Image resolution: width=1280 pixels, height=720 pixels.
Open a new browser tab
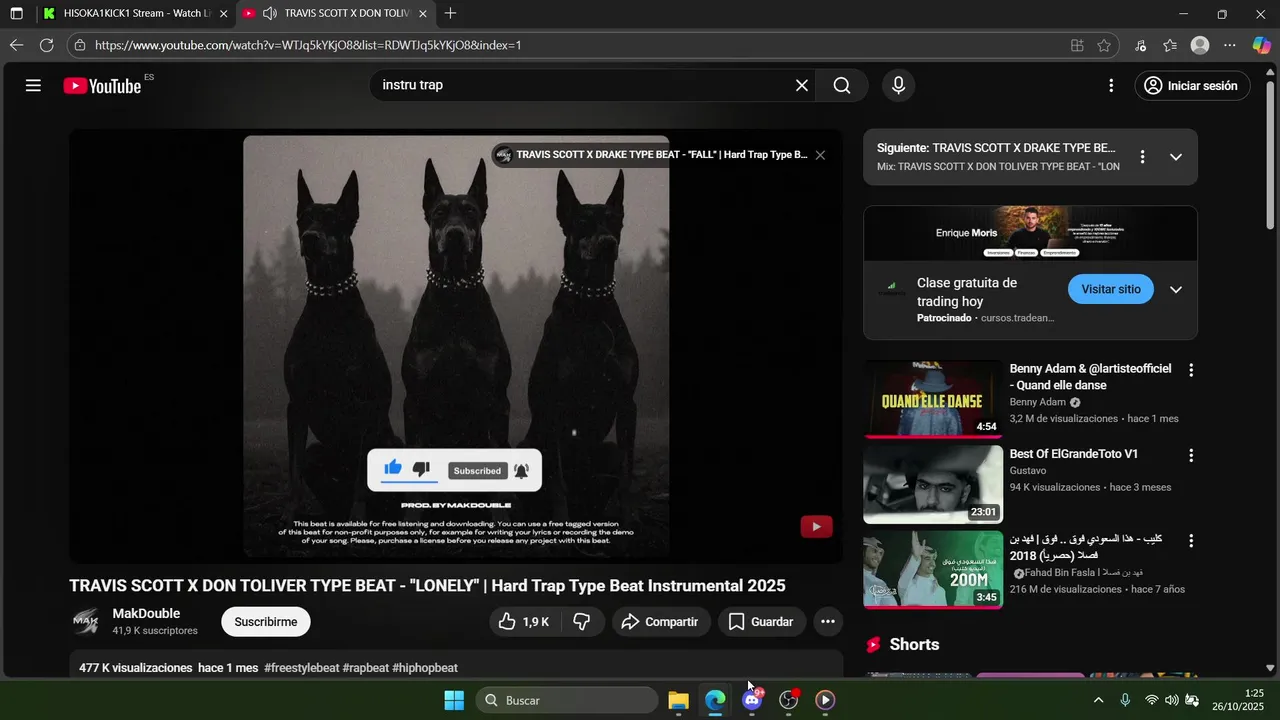(451, 14)
